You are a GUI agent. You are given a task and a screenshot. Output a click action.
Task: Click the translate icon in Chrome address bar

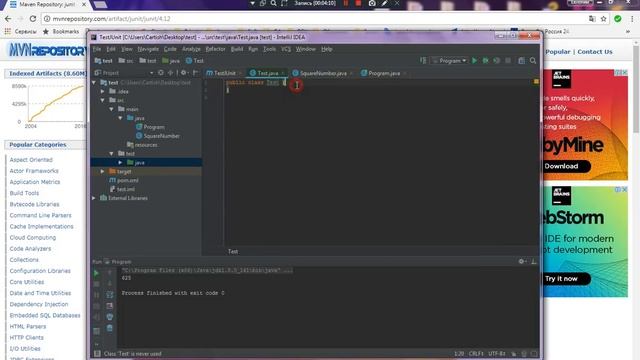[x=592, y=19]
